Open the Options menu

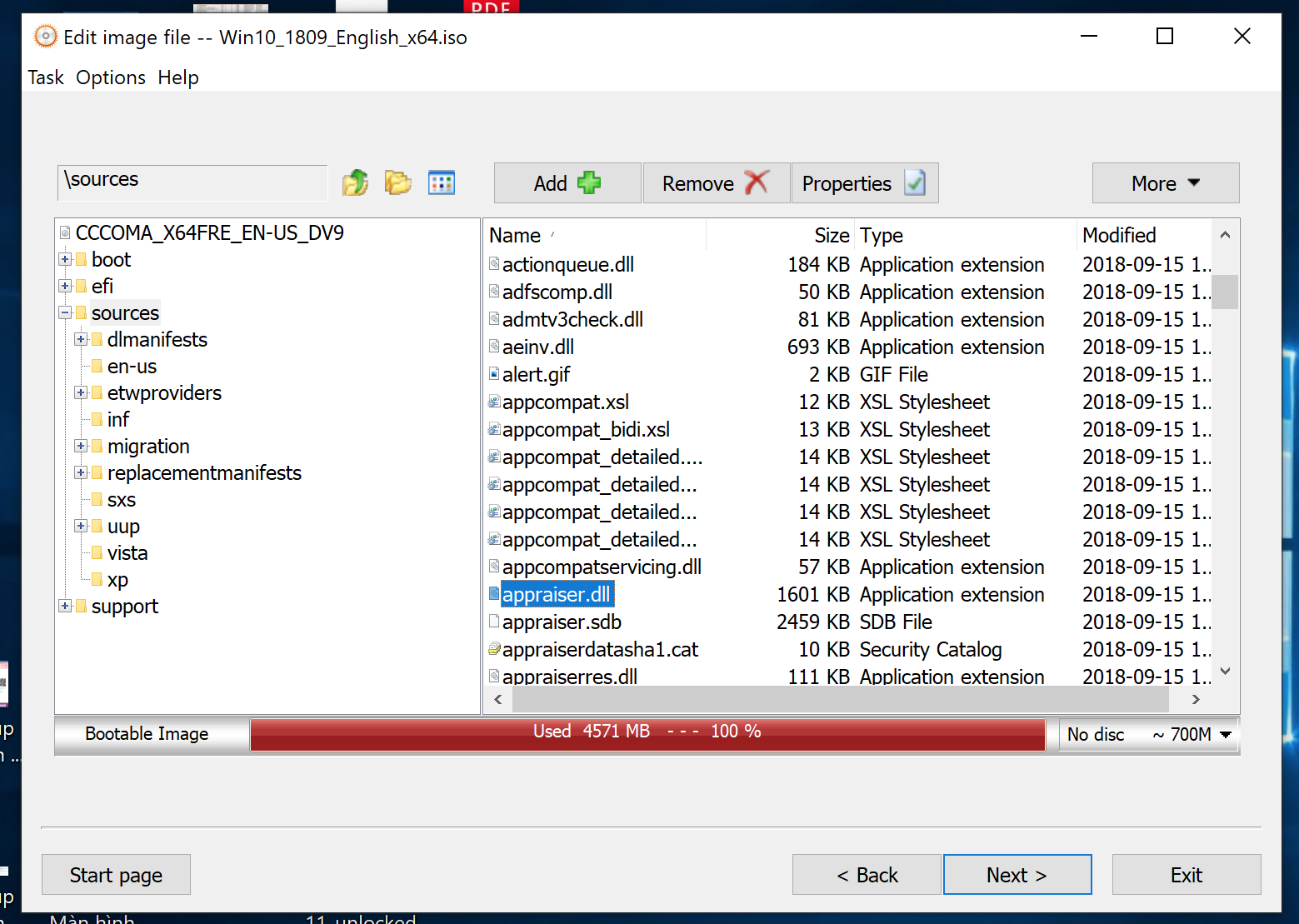click(111, 77)
